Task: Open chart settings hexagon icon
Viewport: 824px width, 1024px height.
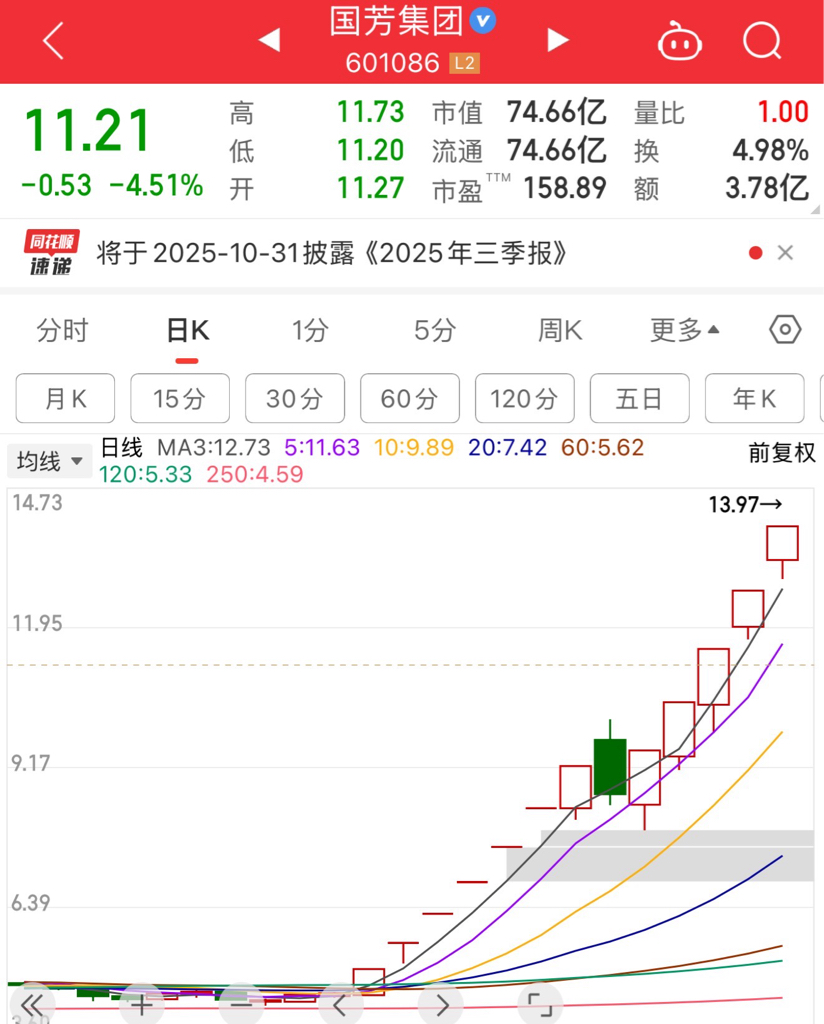Action: click(x=785, y=330)
